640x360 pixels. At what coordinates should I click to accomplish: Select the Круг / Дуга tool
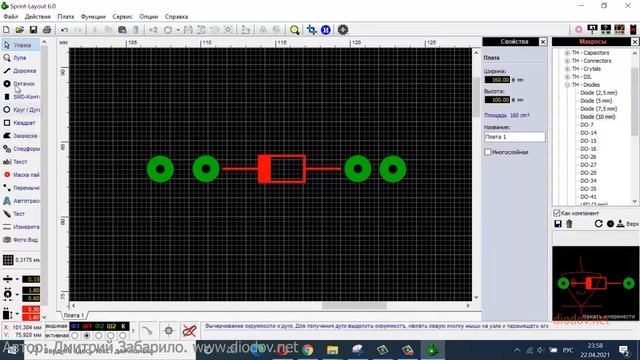20,110
